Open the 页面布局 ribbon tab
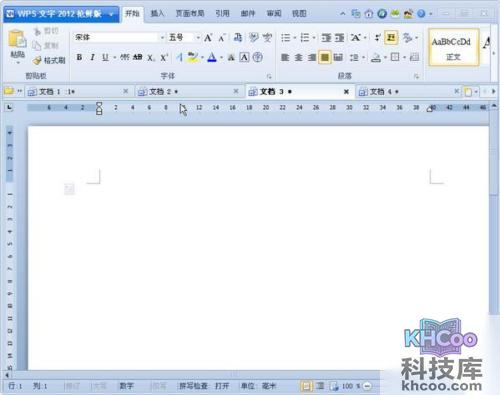 pos(190,14)
